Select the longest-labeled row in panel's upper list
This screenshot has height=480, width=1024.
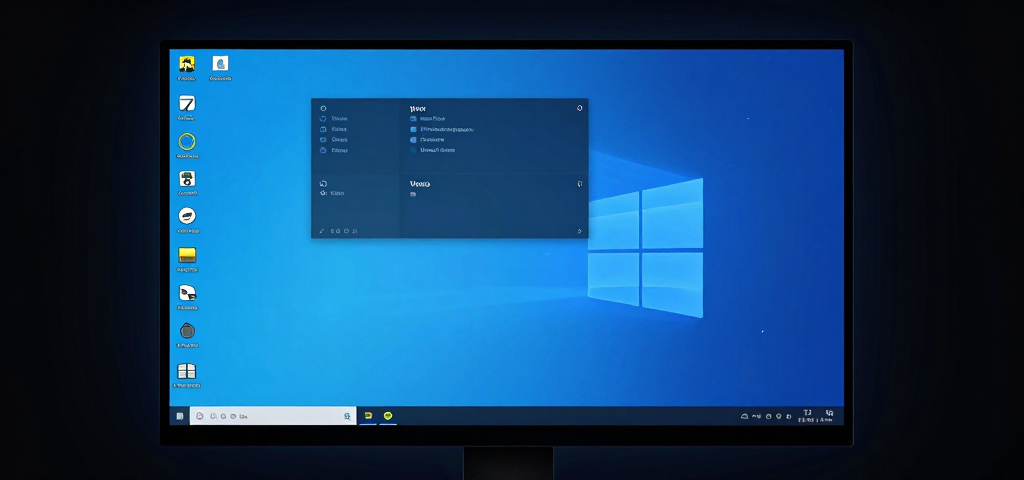tap(442, 129)
